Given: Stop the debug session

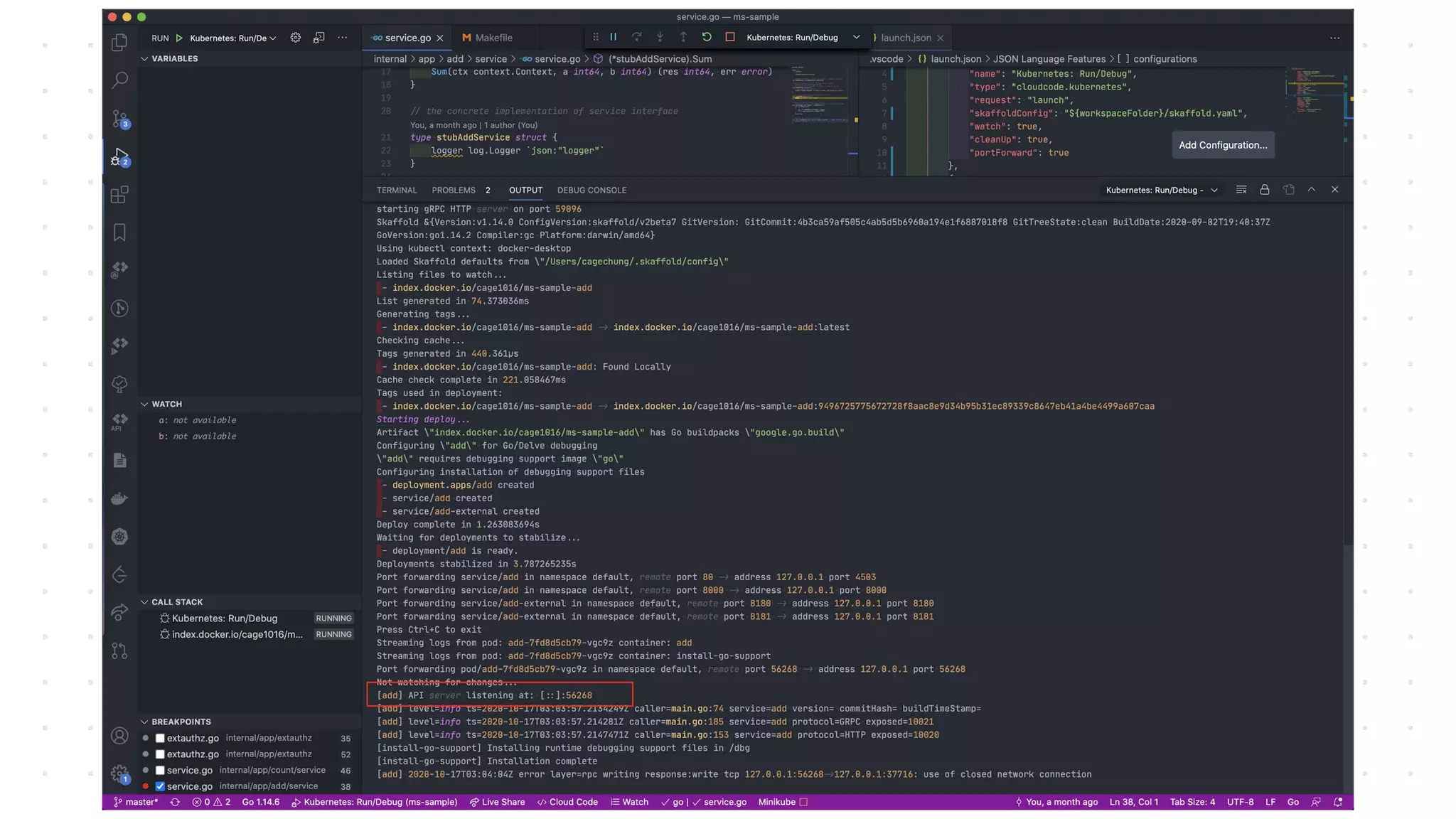Looking at the screenshot, I should (729, 37).
